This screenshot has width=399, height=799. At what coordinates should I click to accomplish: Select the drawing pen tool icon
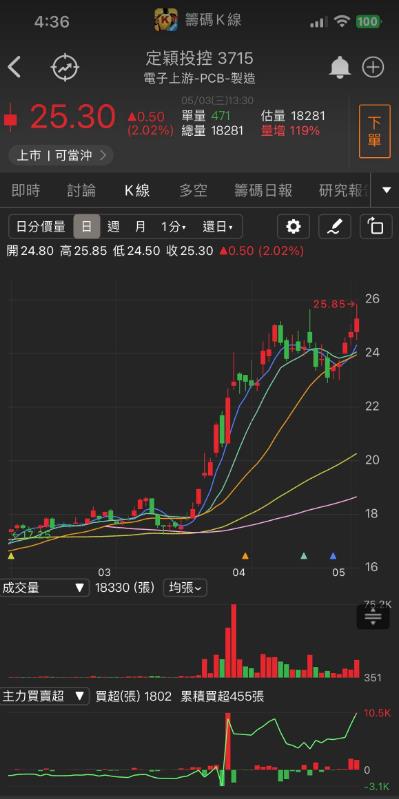tap(335, 226)
